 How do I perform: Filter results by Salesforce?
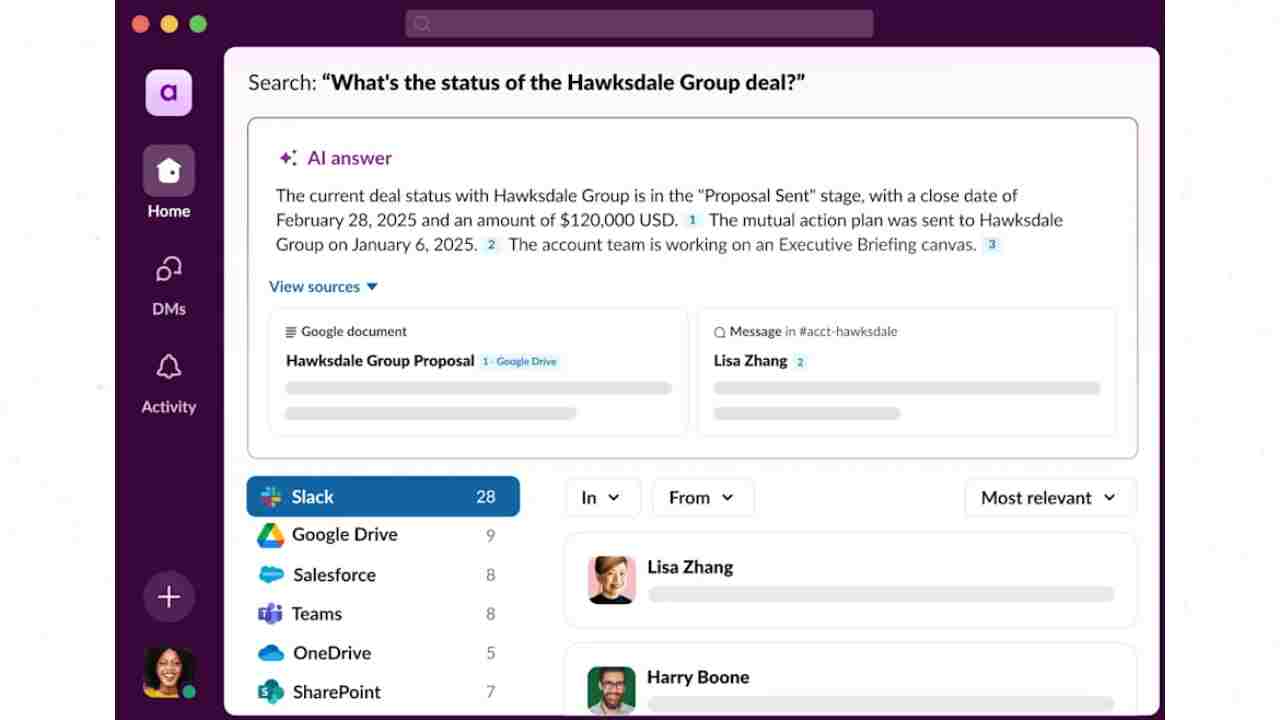click(334, 574)
